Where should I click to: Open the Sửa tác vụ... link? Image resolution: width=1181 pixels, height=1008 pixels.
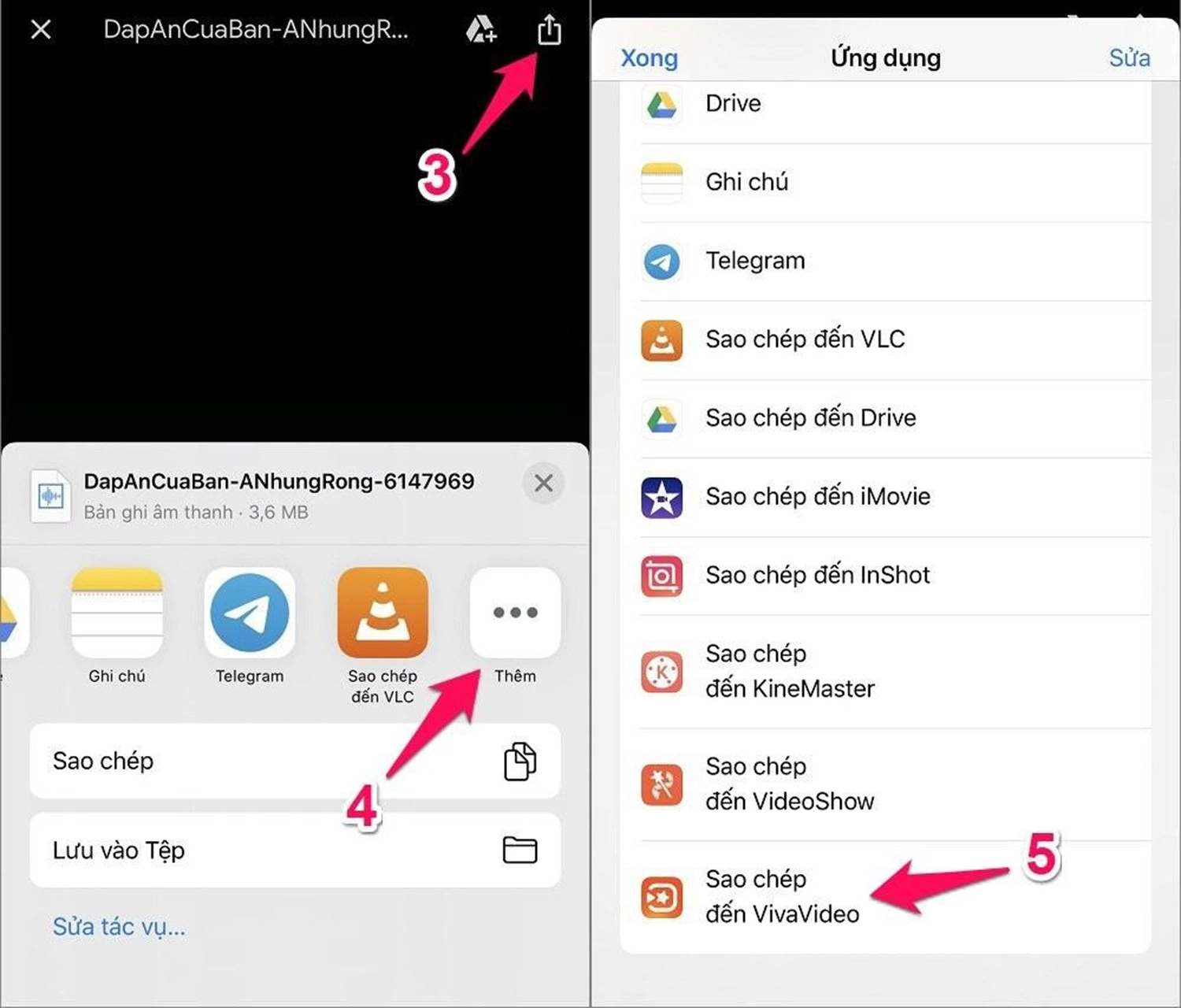pyautogui.click(x=119, y=927)
